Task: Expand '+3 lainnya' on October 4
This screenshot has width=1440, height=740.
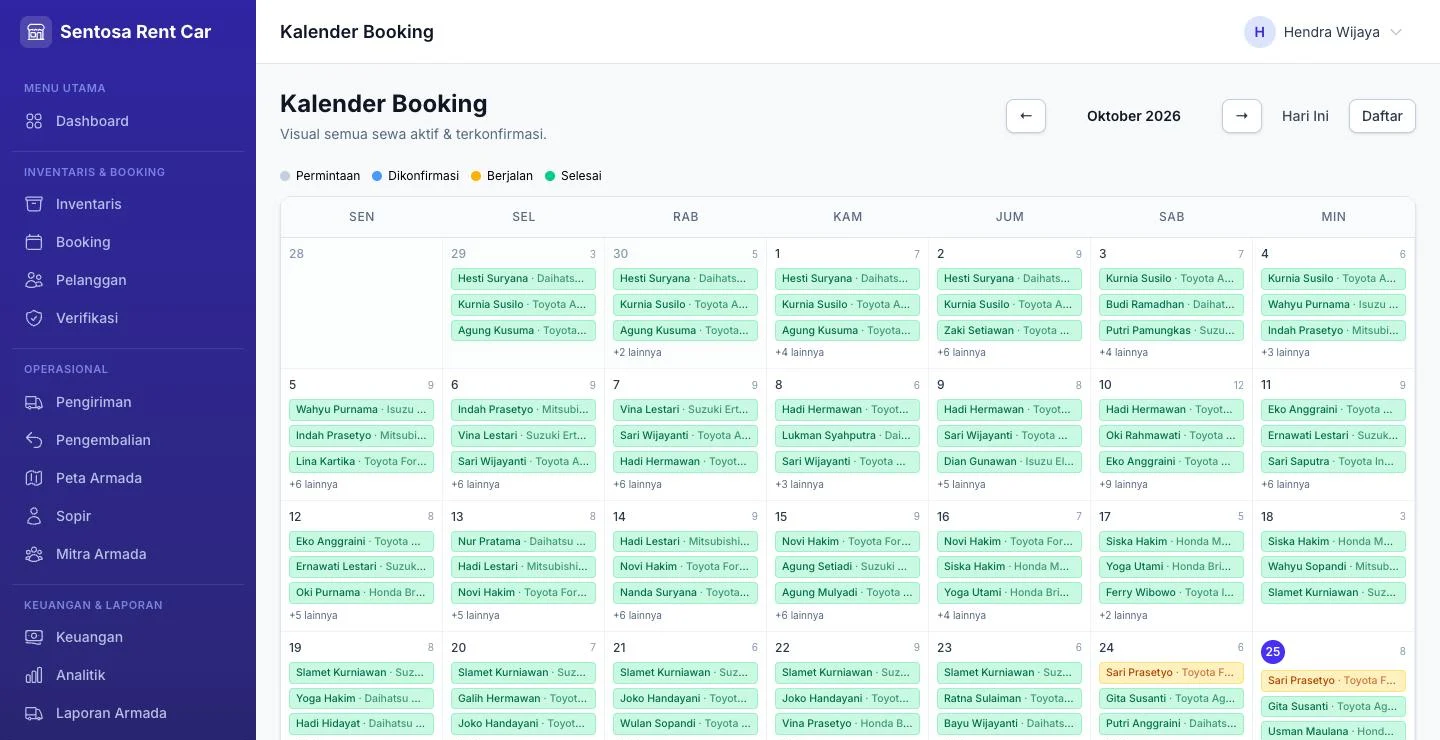Action: 1285,352
